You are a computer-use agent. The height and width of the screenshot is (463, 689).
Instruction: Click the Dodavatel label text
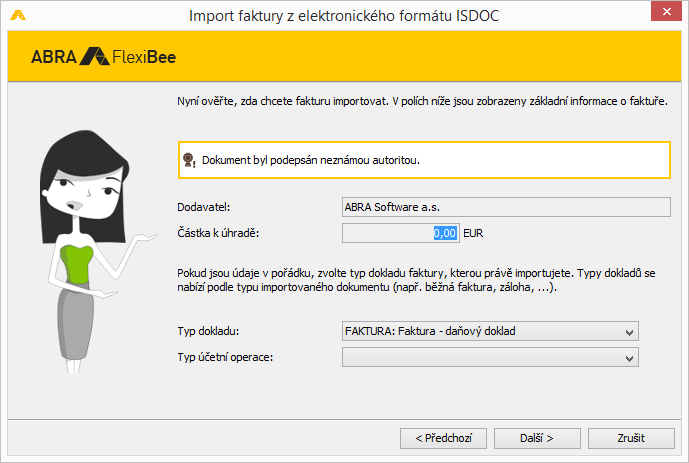[204, 207]
